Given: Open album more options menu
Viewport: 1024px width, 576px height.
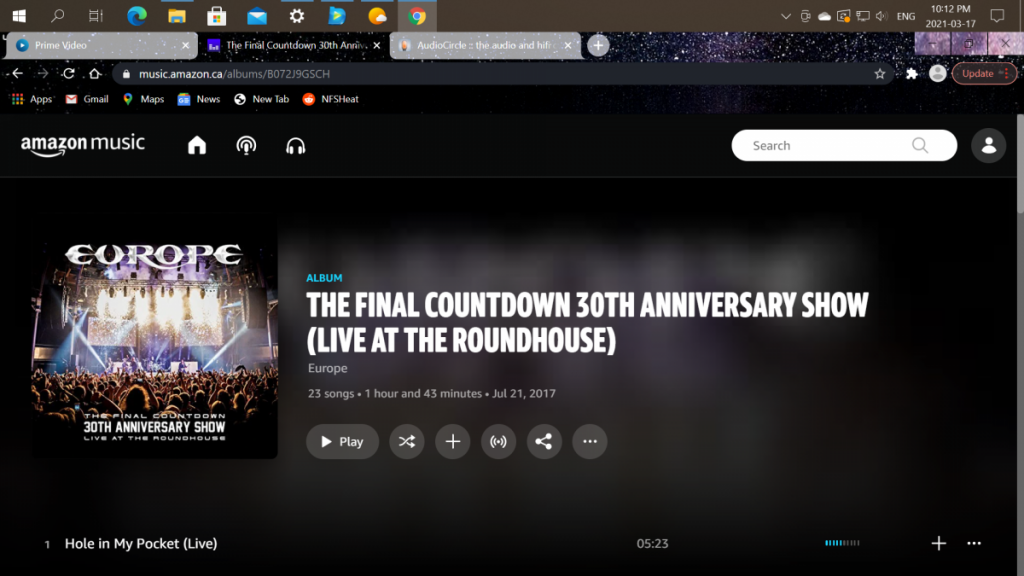Looking at the screenshot, I should click(x=590, y=441).
